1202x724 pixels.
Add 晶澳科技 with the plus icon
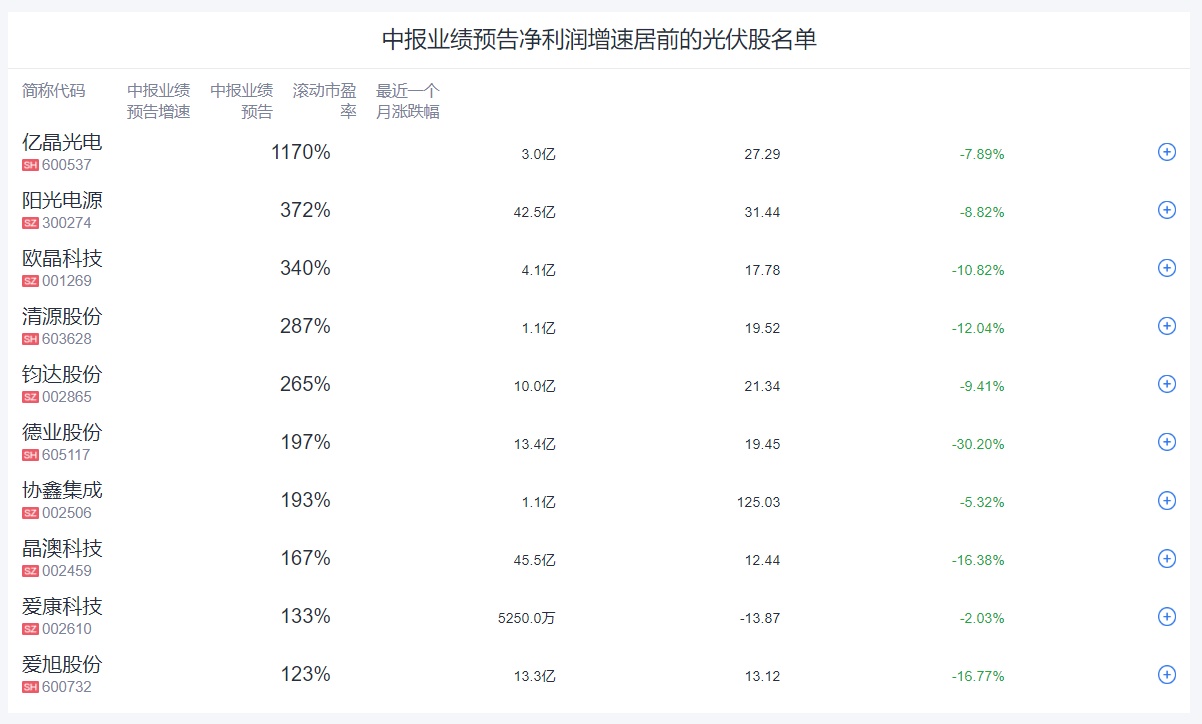[1166, 558]
